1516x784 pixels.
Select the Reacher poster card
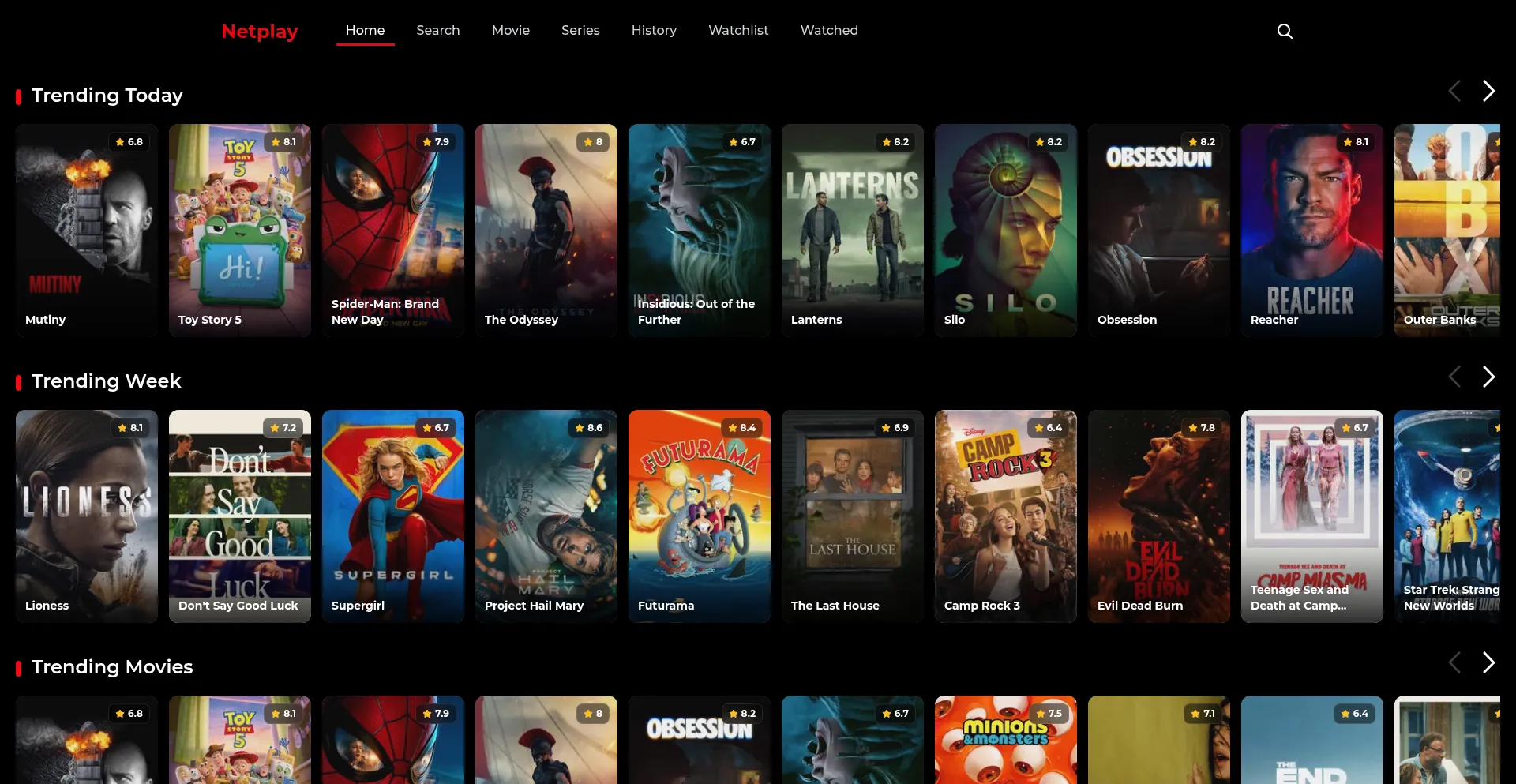point(1312,231)
